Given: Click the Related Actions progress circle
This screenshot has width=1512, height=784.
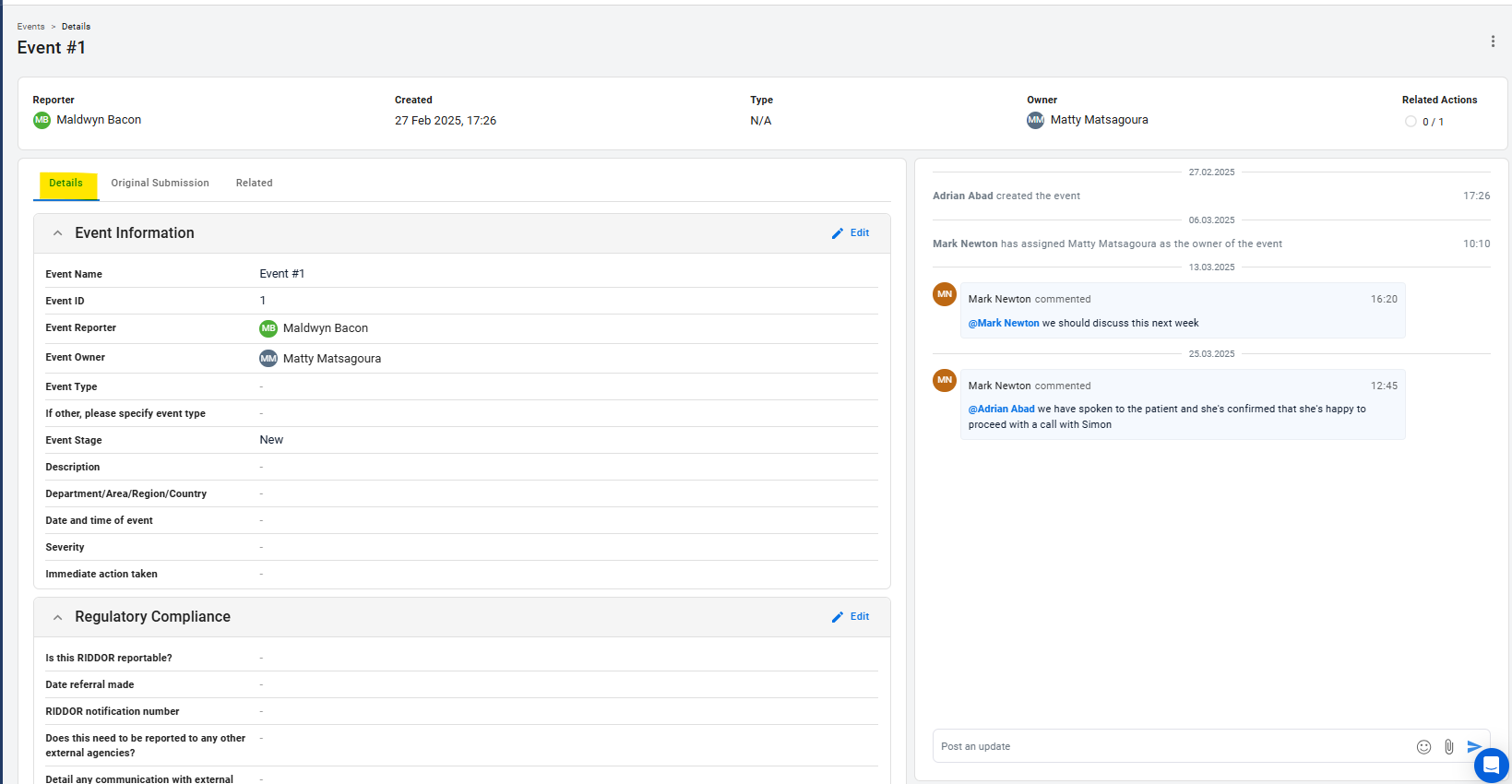Looking at the screenshot, I should click(1411, 122).
